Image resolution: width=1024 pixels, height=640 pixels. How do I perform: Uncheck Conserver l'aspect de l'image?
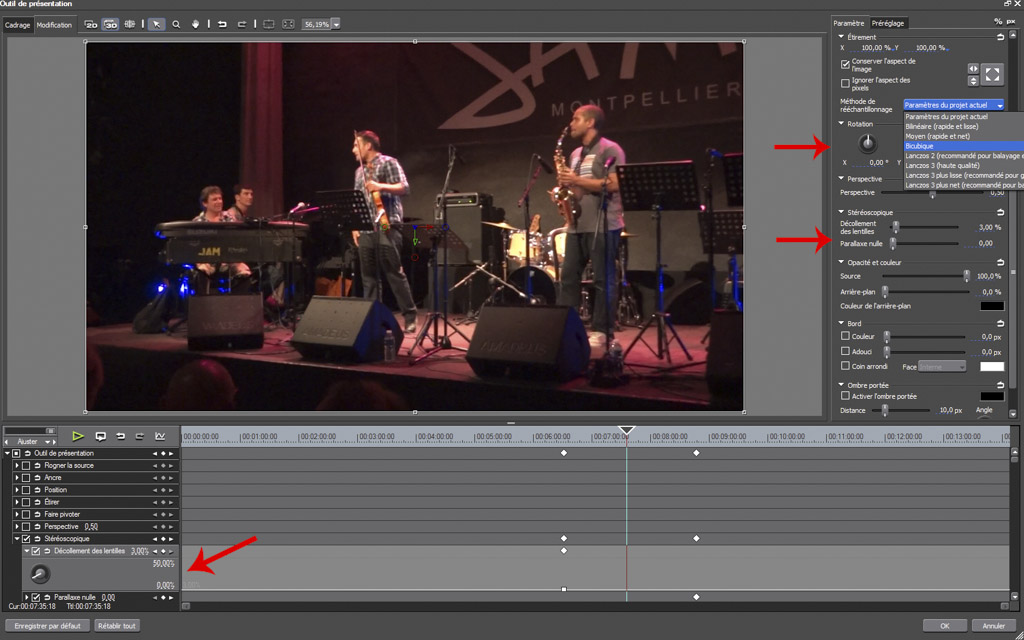click(x=845, y=65)
